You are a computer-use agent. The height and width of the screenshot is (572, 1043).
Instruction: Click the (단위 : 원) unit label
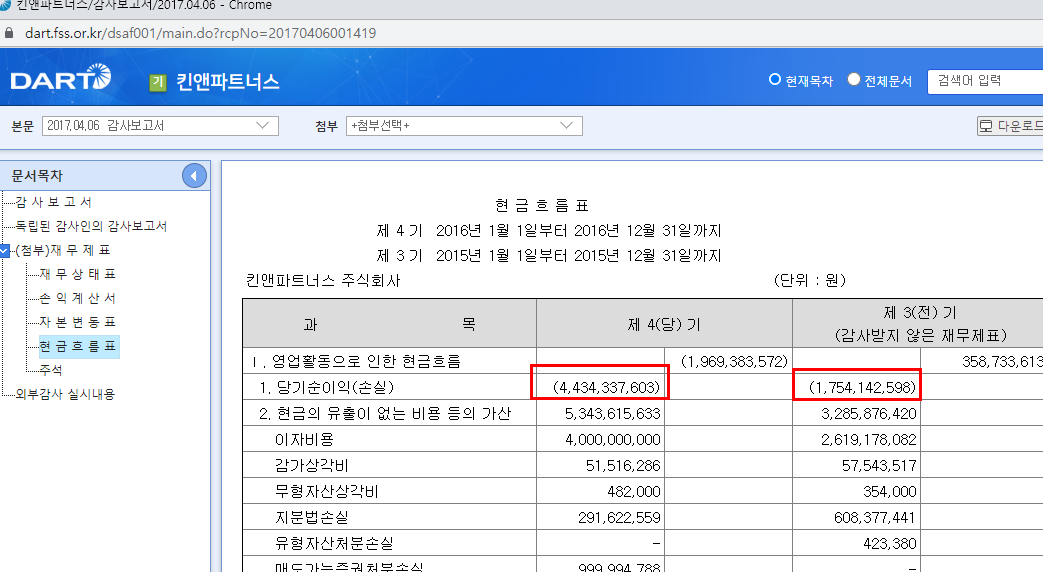click(810, 281)
